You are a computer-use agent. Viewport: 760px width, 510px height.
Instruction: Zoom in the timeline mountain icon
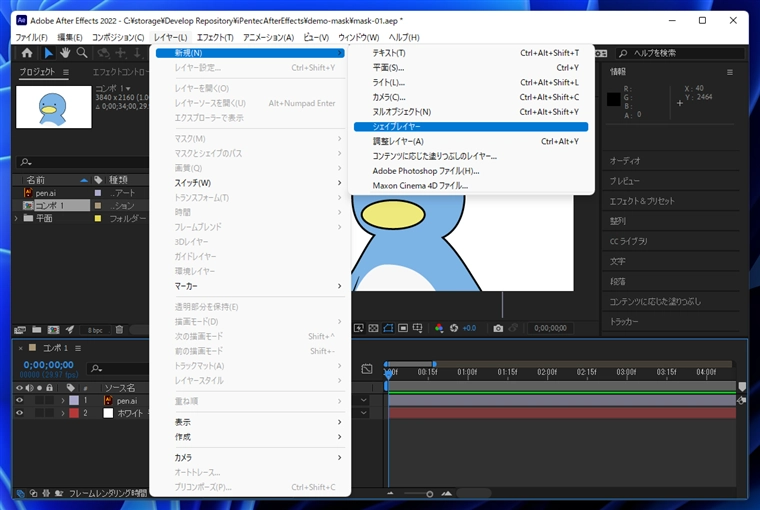(x=447, y=494)
